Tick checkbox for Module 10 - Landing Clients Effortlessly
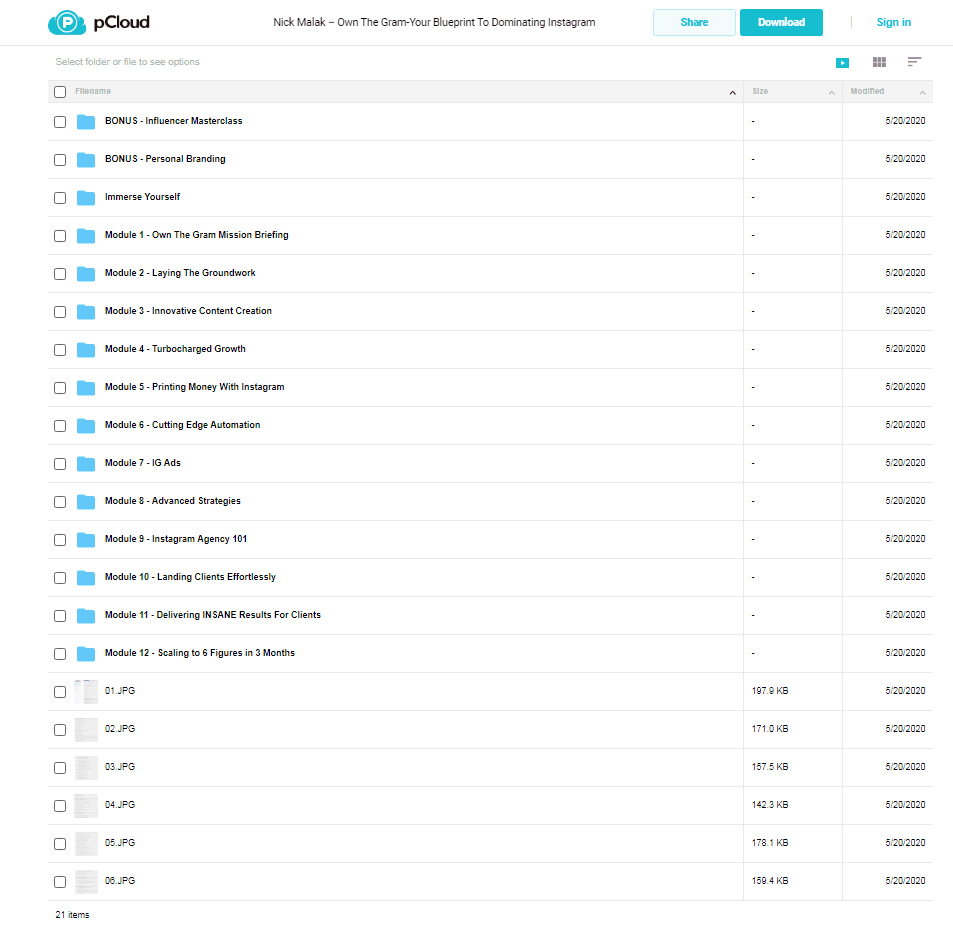Image resolution: width=953 pixels, height=936 pixels. [60, 577]
